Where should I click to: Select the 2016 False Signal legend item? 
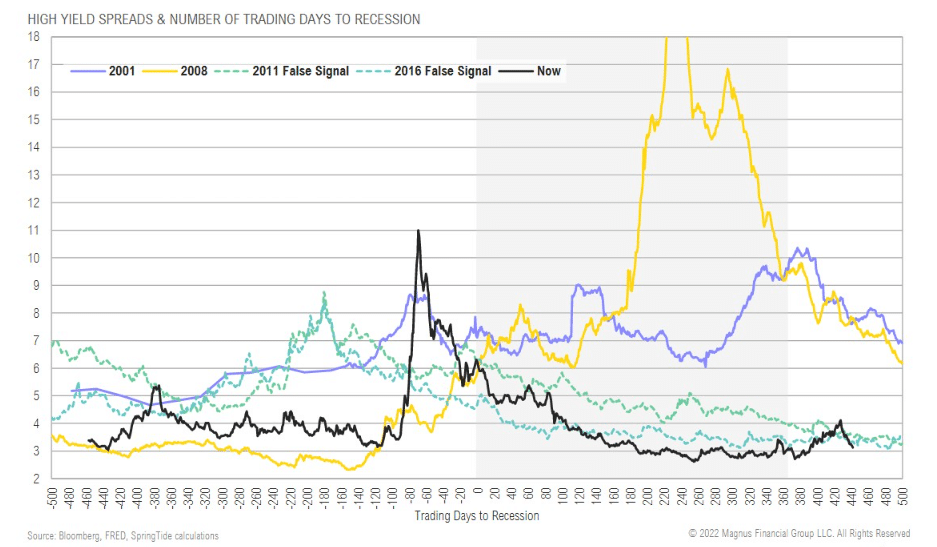[424, 71]
